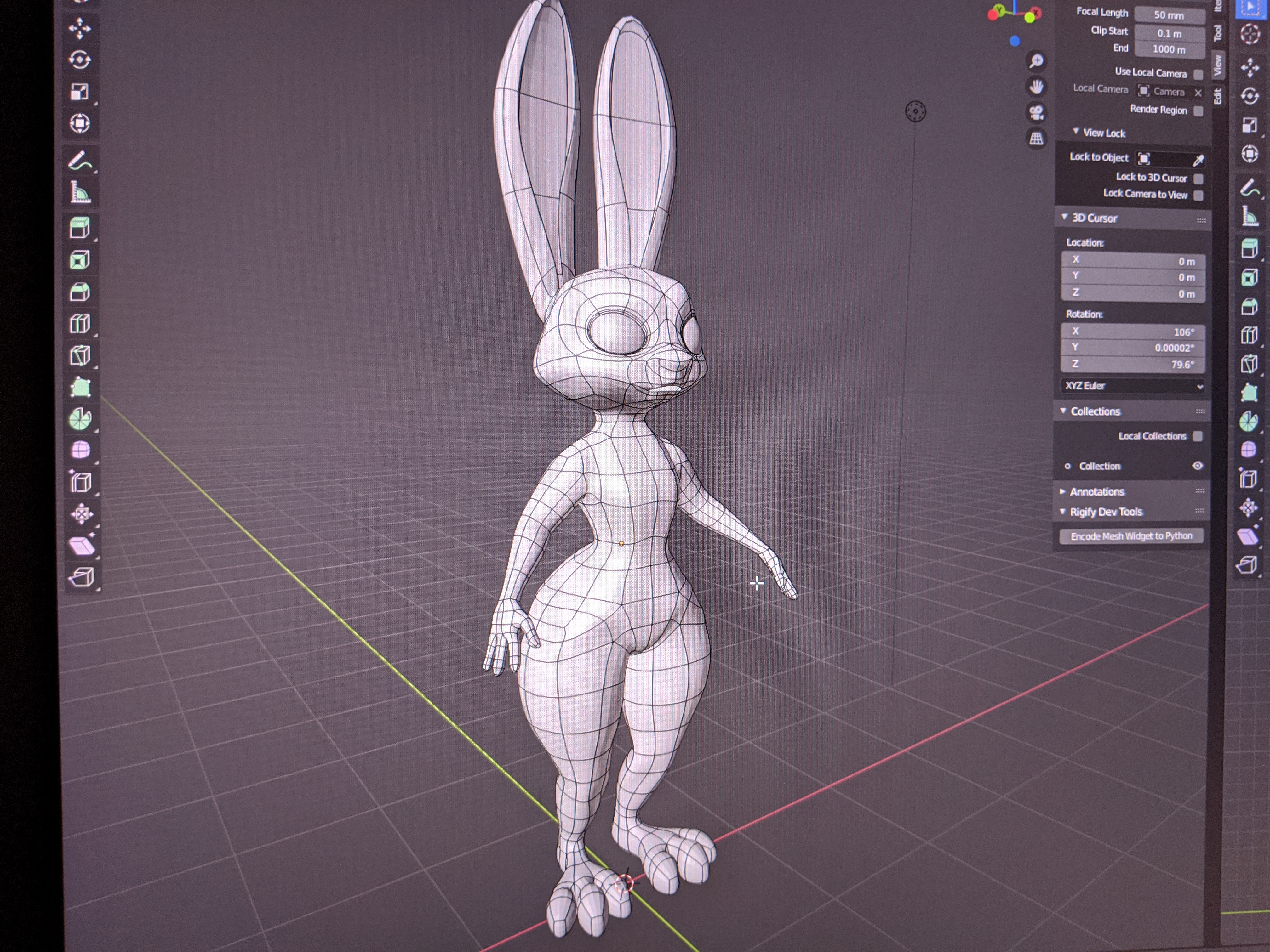The width and height of the screenshot is (1270, 952).
Task: Click the Focal Length 50 mm field
Action: point(1169,15)
